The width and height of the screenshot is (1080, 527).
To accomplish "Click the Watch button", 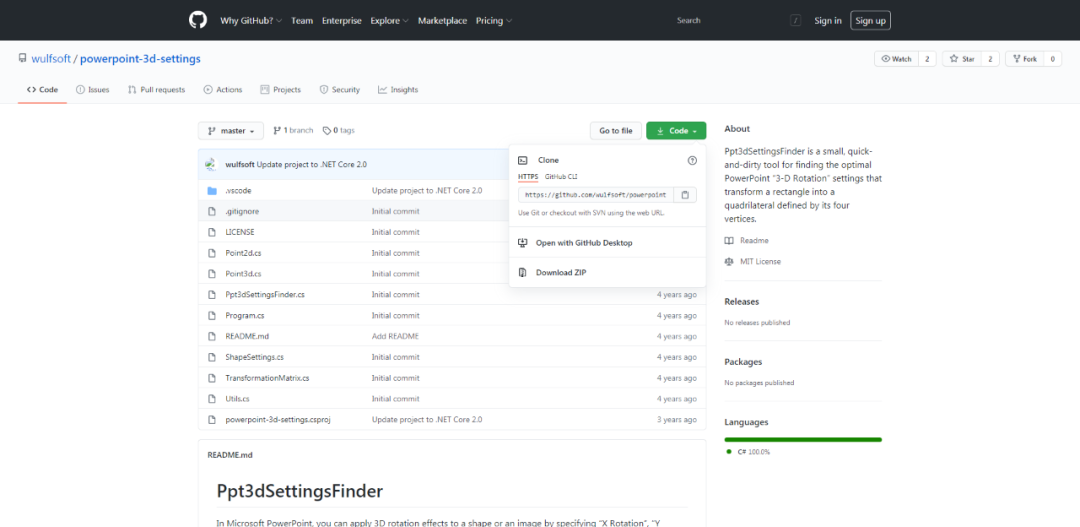I will tap(896, 59).
